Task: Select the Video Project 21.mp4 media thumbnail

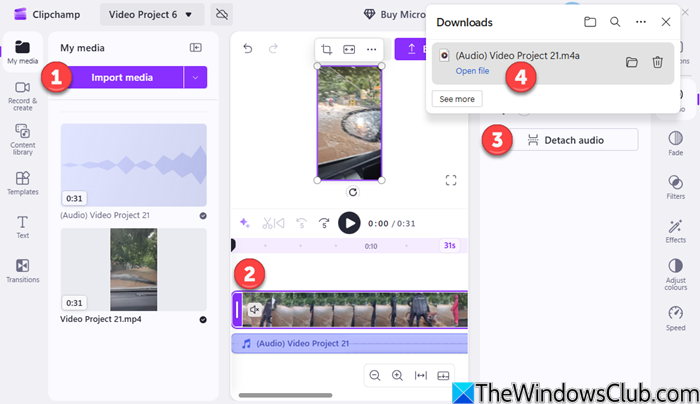Action: click(x=133, y=270)
